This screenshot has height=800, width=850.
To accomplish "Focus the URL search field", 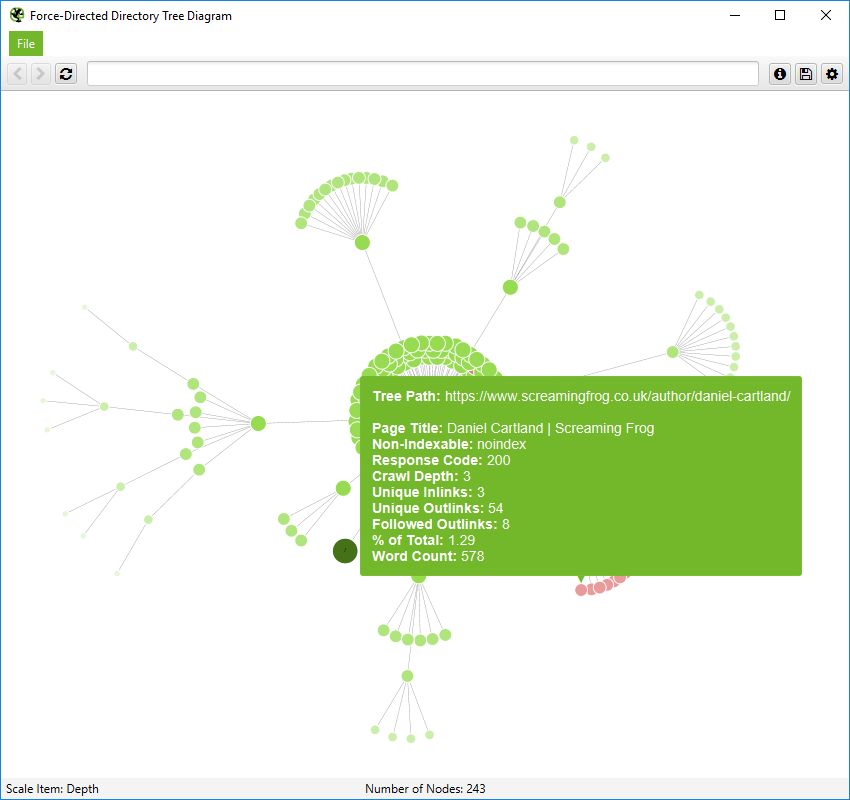I will point(422,74).
